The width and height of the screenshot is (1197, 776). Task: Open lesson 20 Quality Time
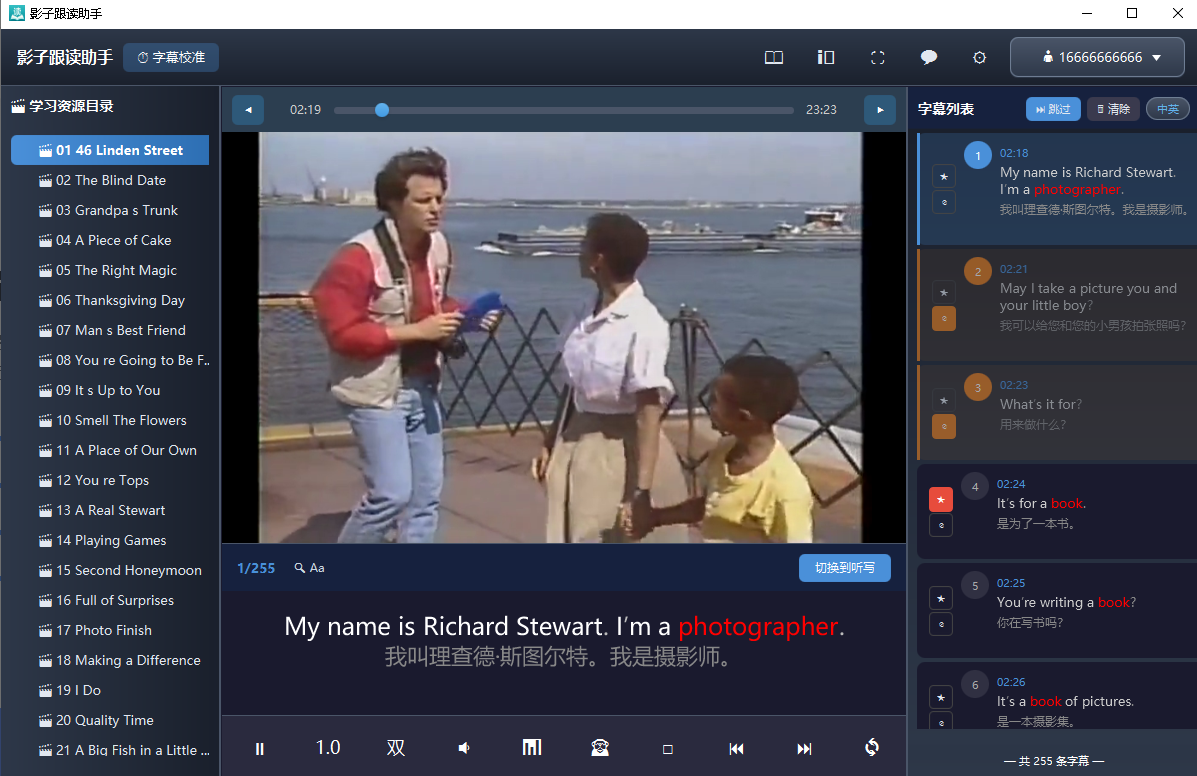click(x=110, y=720)
